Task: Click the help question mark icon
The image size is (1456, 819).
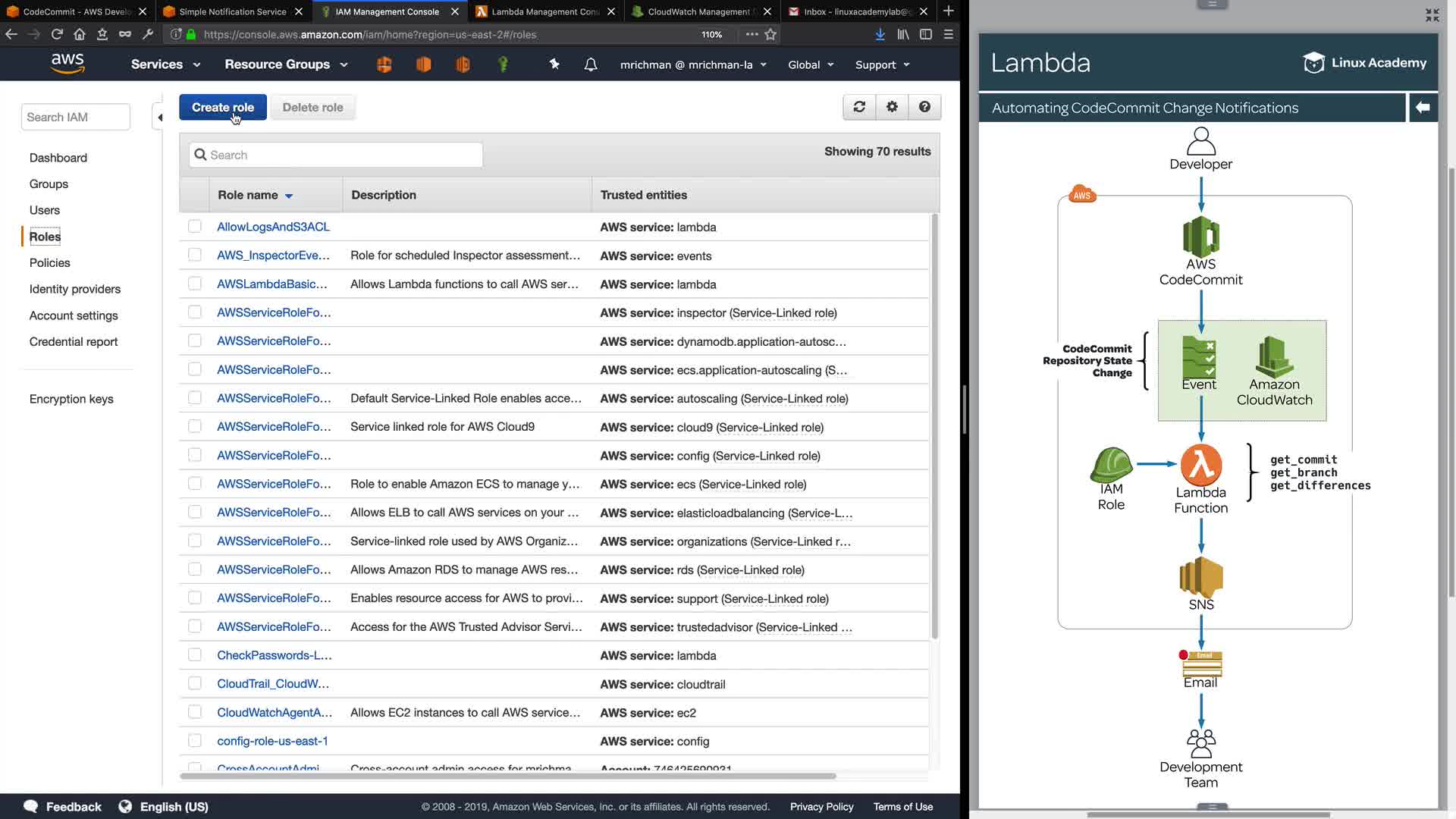Action: click(924, 107)
